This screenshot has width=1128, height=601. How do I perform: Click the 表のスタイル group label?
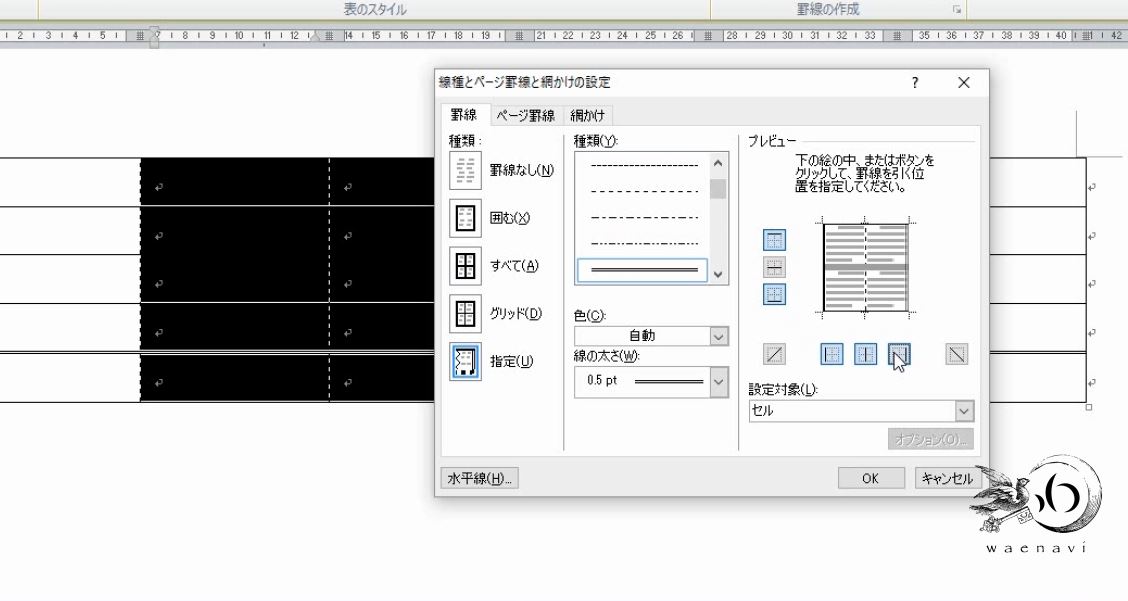coord(375,9)
